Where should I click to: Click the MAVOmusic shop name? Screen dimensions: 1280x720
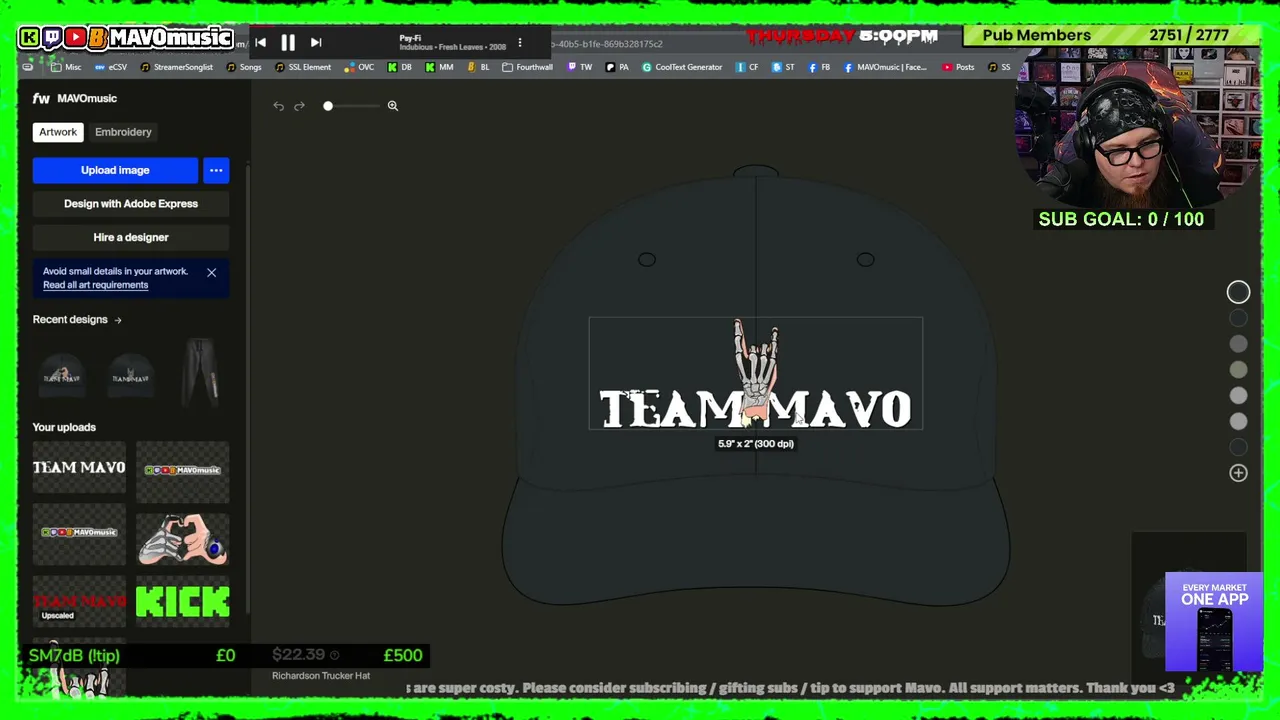tap(87, 98)
